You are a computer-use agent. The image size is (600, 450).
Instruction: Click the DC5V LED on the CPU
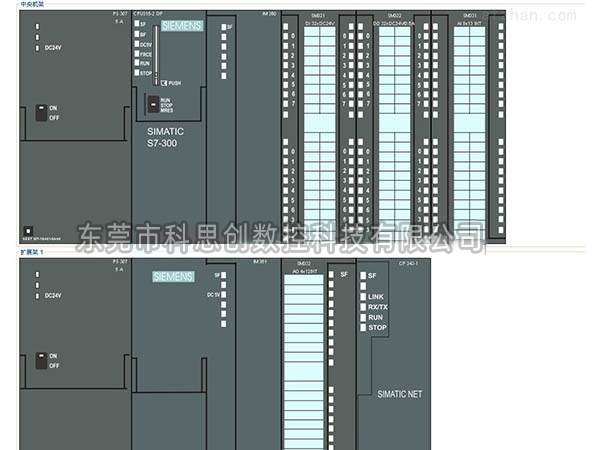(137, 44)
